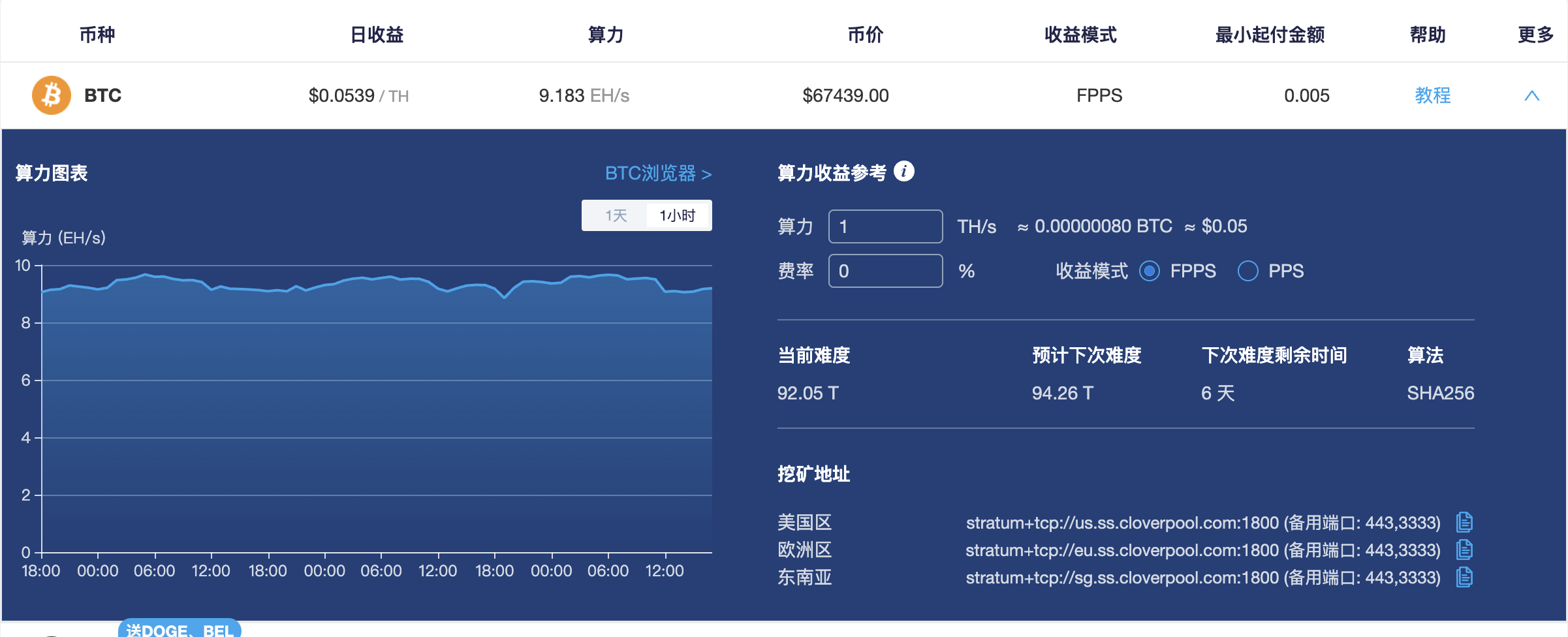Select the FPPS revenue mode

(1150, 271)
